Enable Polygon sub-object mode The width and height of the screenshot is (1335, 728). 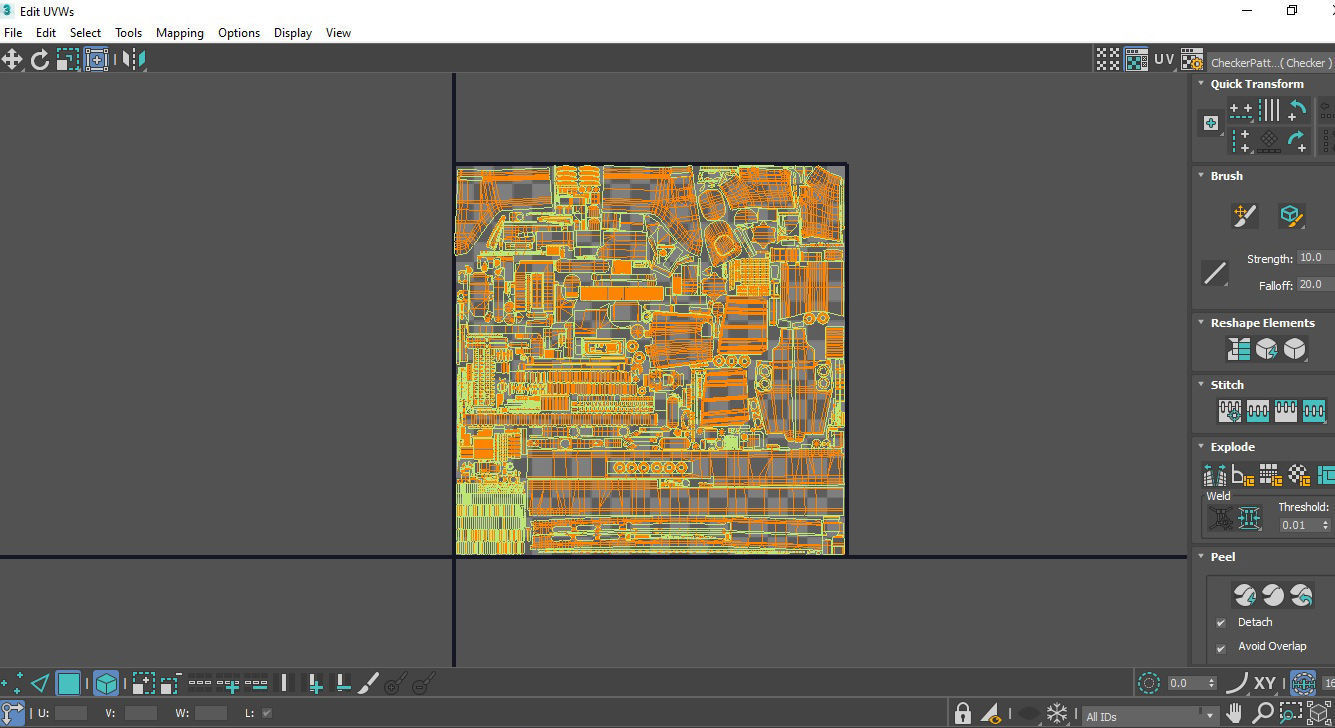pos(68,684)
